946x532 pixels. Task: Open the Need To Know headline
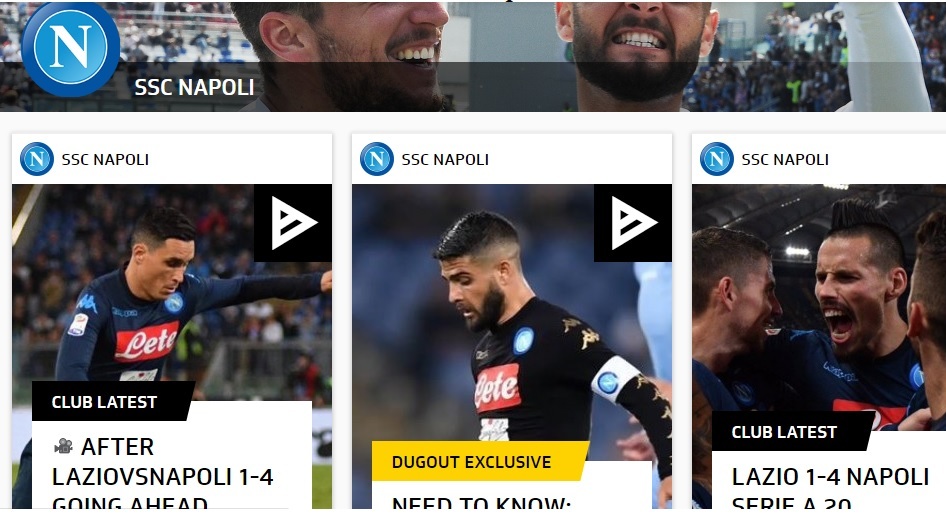481,503
